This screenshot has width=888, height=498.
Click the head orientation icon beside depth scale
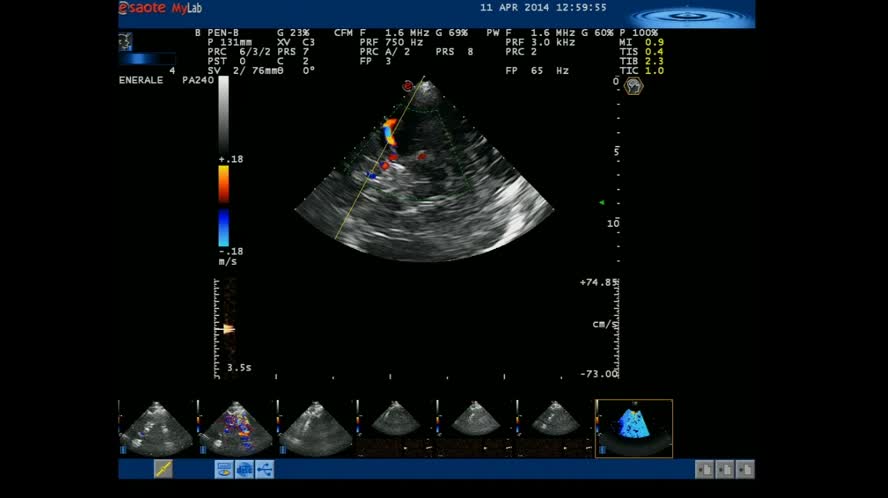(633, 87)
